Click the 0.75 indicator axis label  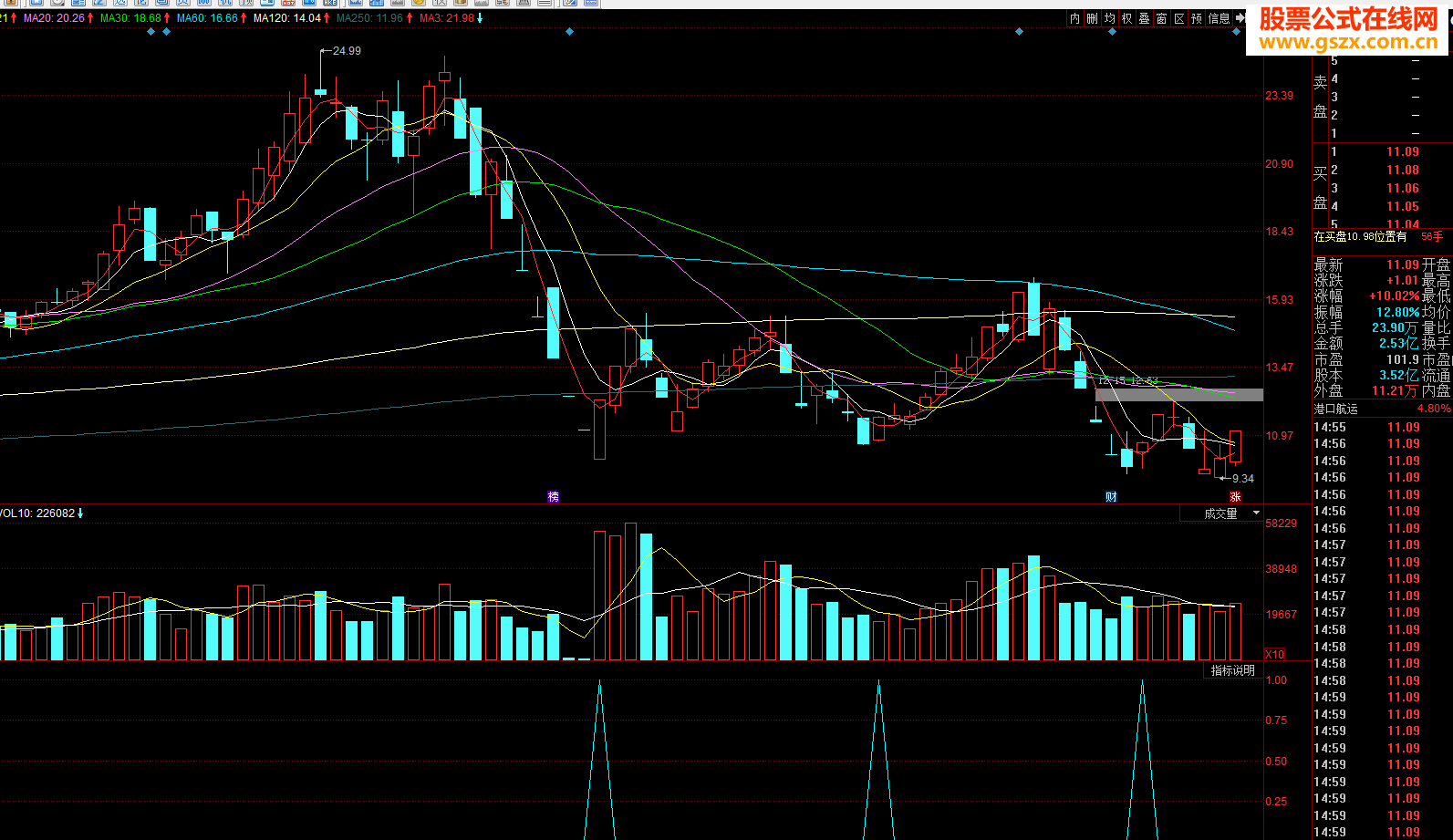pos(1276,720)
